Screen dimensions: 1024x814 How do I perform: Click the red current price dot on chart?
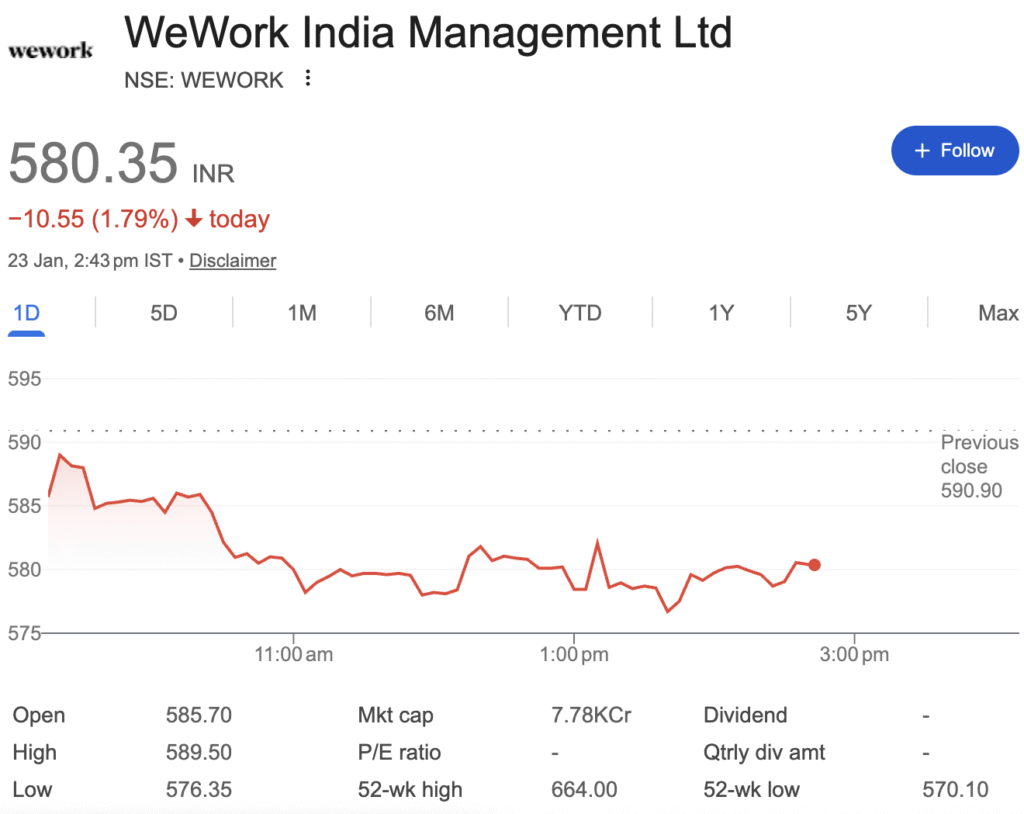[815, 565]
